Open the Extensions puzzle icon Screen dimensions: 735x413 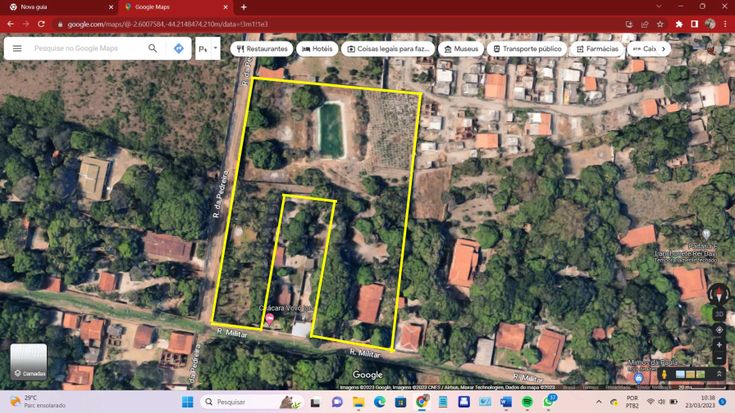coord(679,24)
